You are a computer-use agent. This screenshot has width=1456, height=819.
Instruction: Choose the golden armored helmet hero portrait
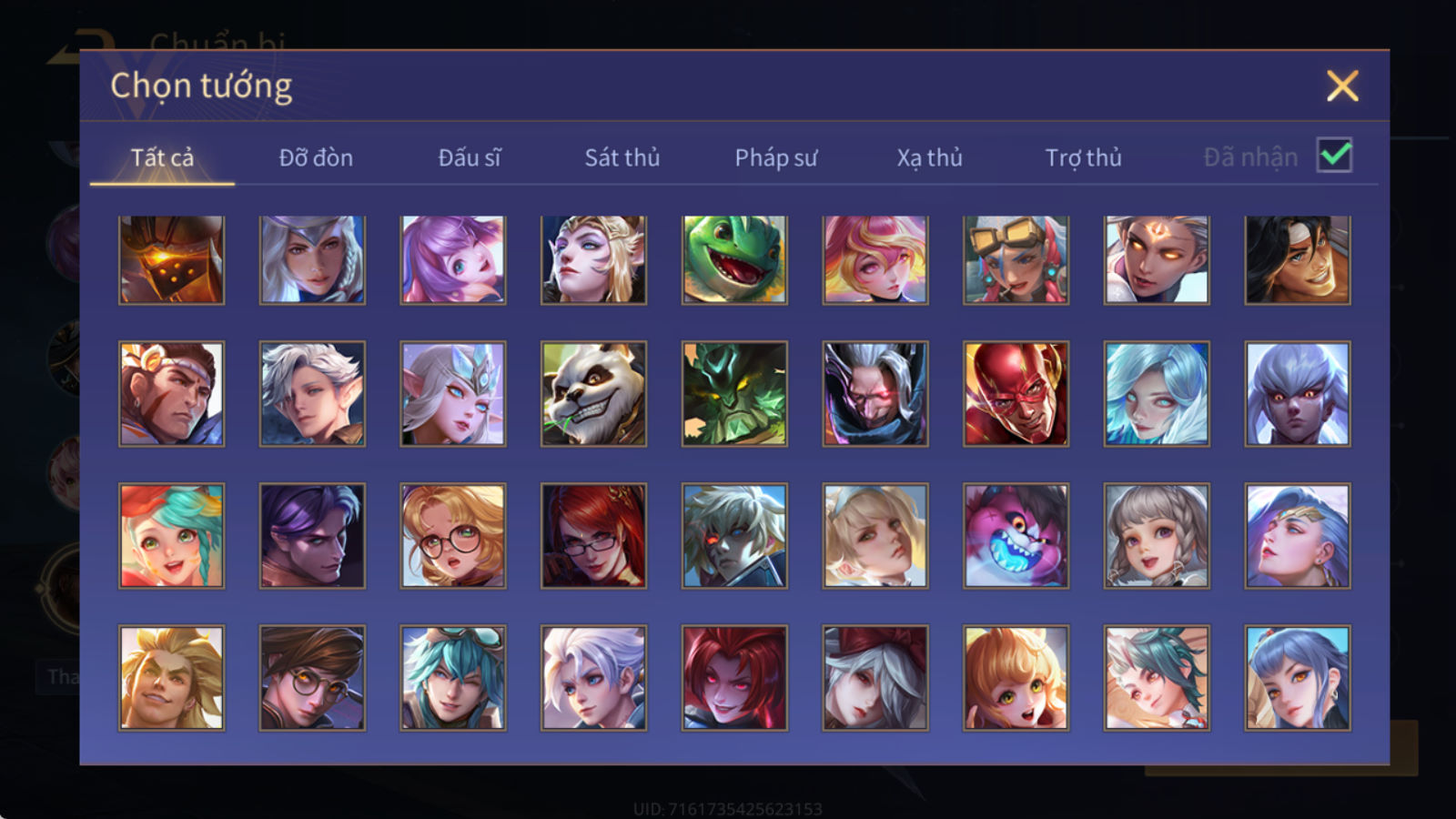tap(171, 259)
